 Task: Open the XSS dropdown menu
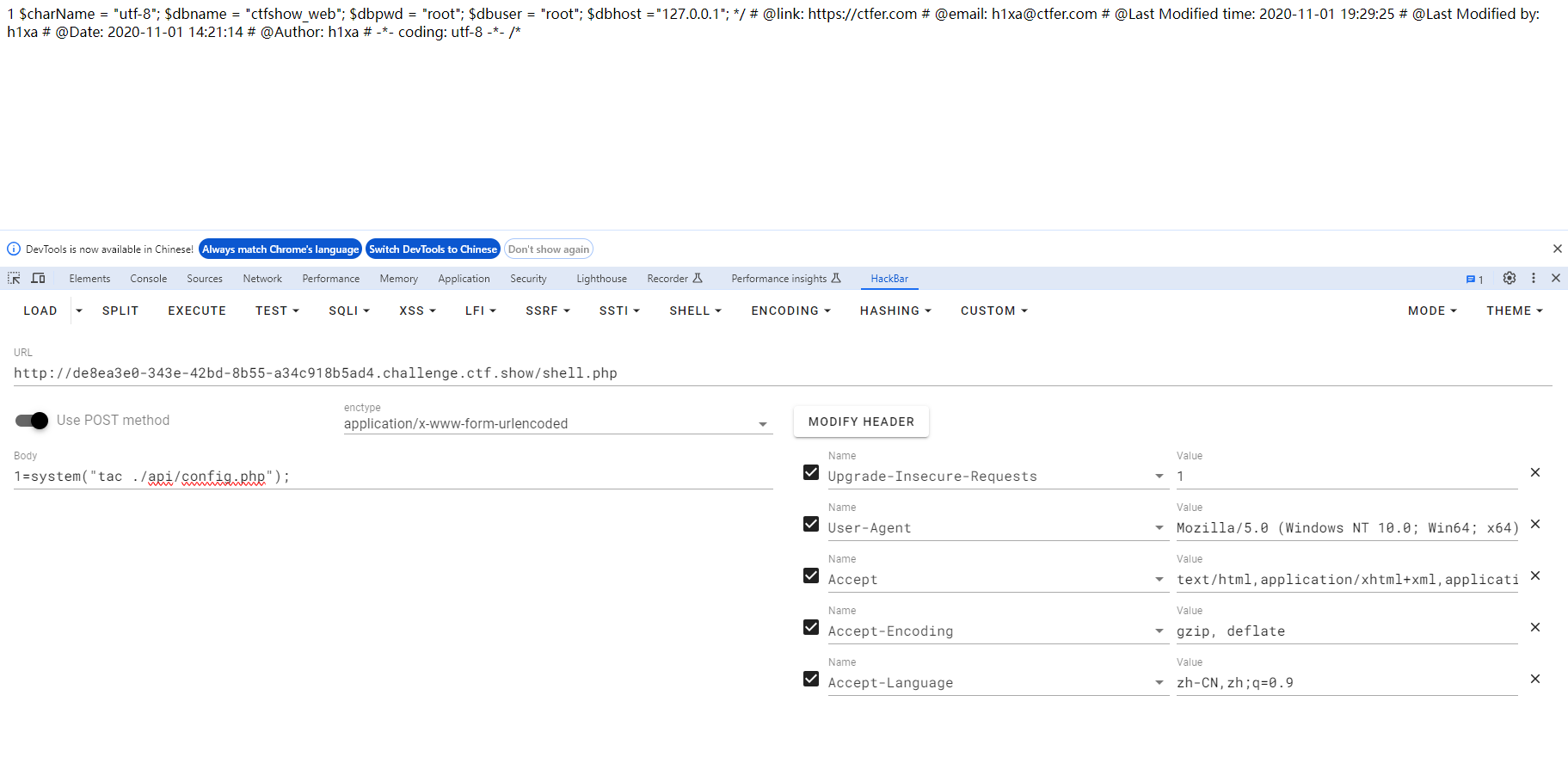tap(417, 311)
